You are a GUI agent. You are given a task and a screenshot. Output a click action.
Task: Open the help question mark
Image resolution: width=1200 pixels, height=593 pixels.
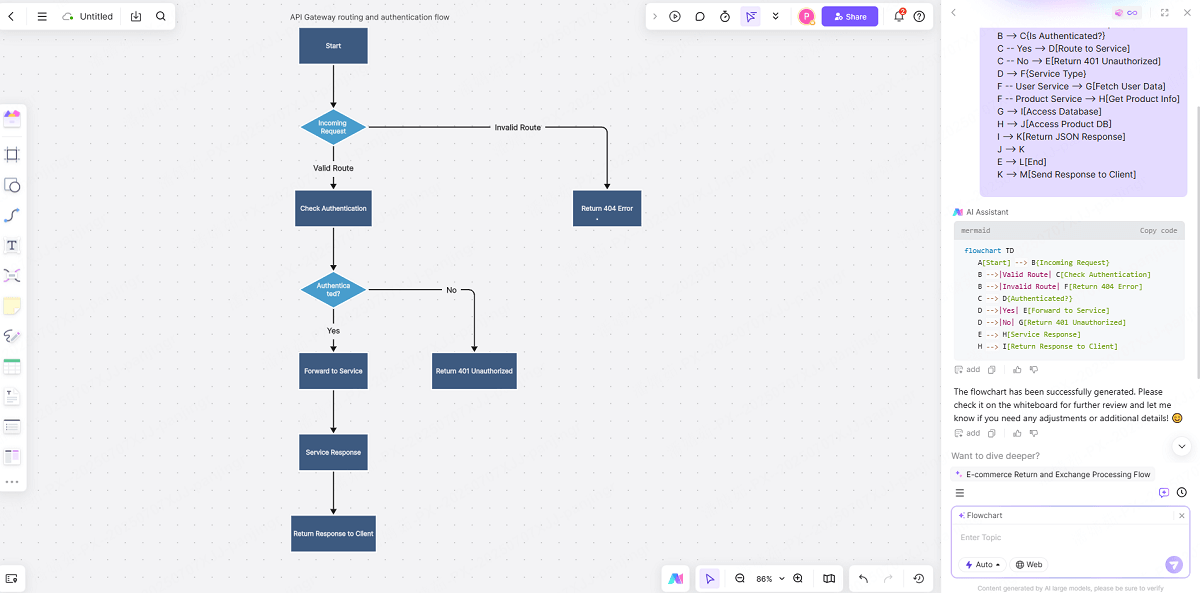tap(919, 16)
